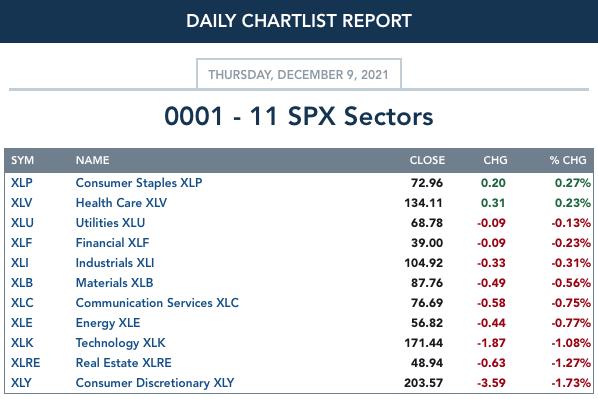This screenshot has width=598, height=399.
Task: Open Industrials XLI name link
Action: pos(115,263)
